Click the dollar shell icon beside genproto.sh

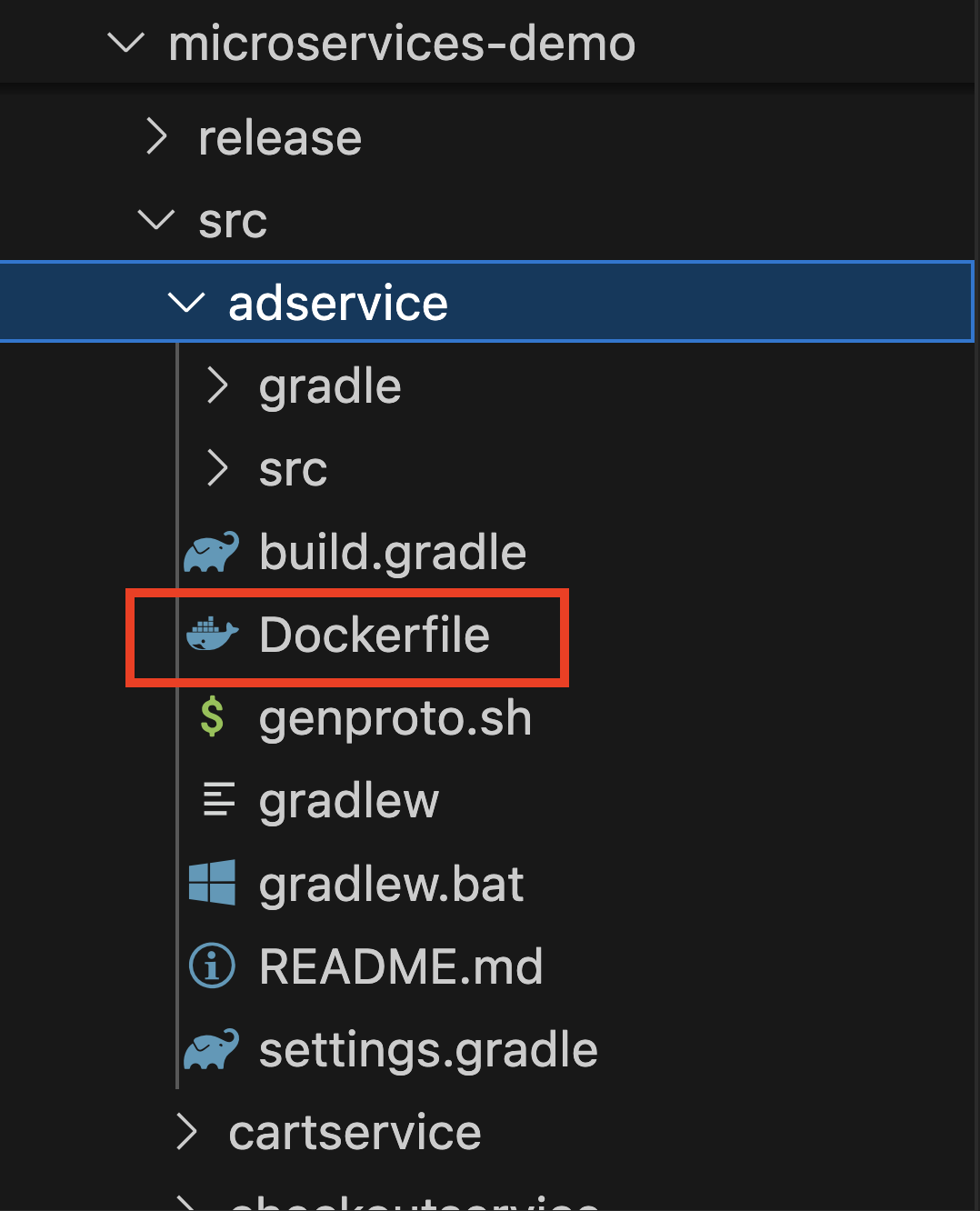[212, 717]
